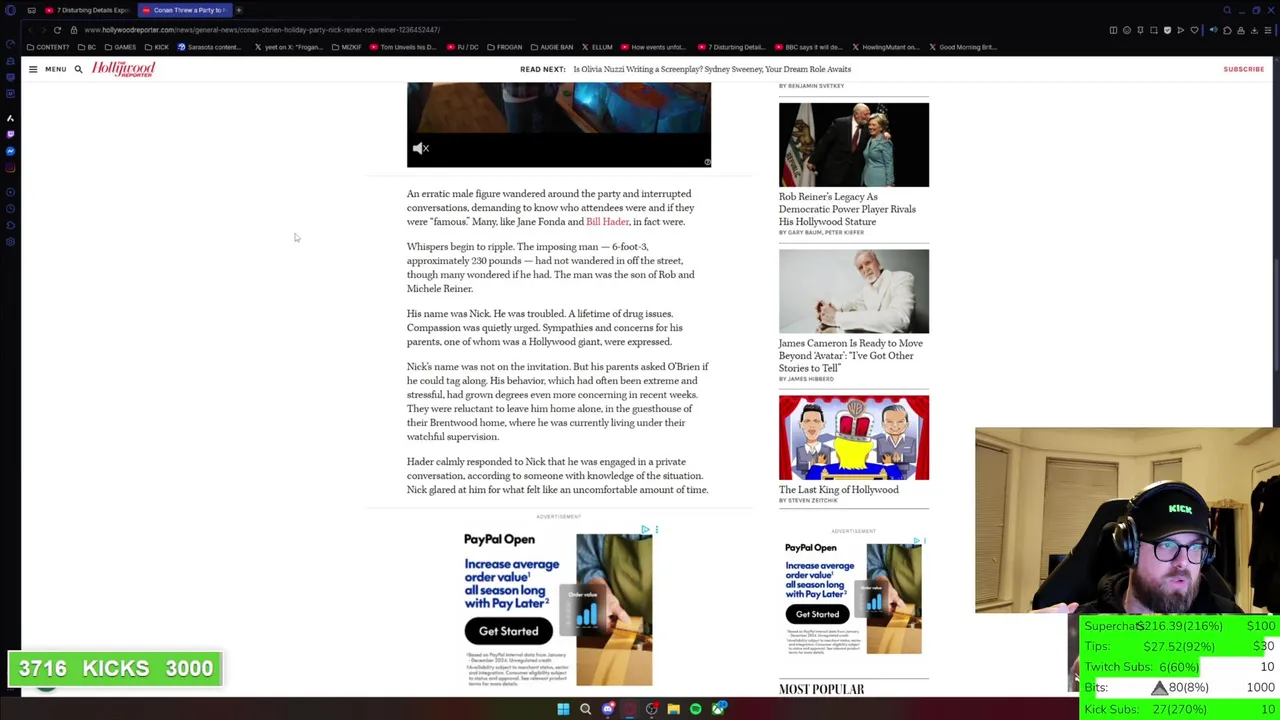Viewport: 1280px width, 720px height.
Task: Open Aria AI from the sidebar
Action: (x=10, y=118)
